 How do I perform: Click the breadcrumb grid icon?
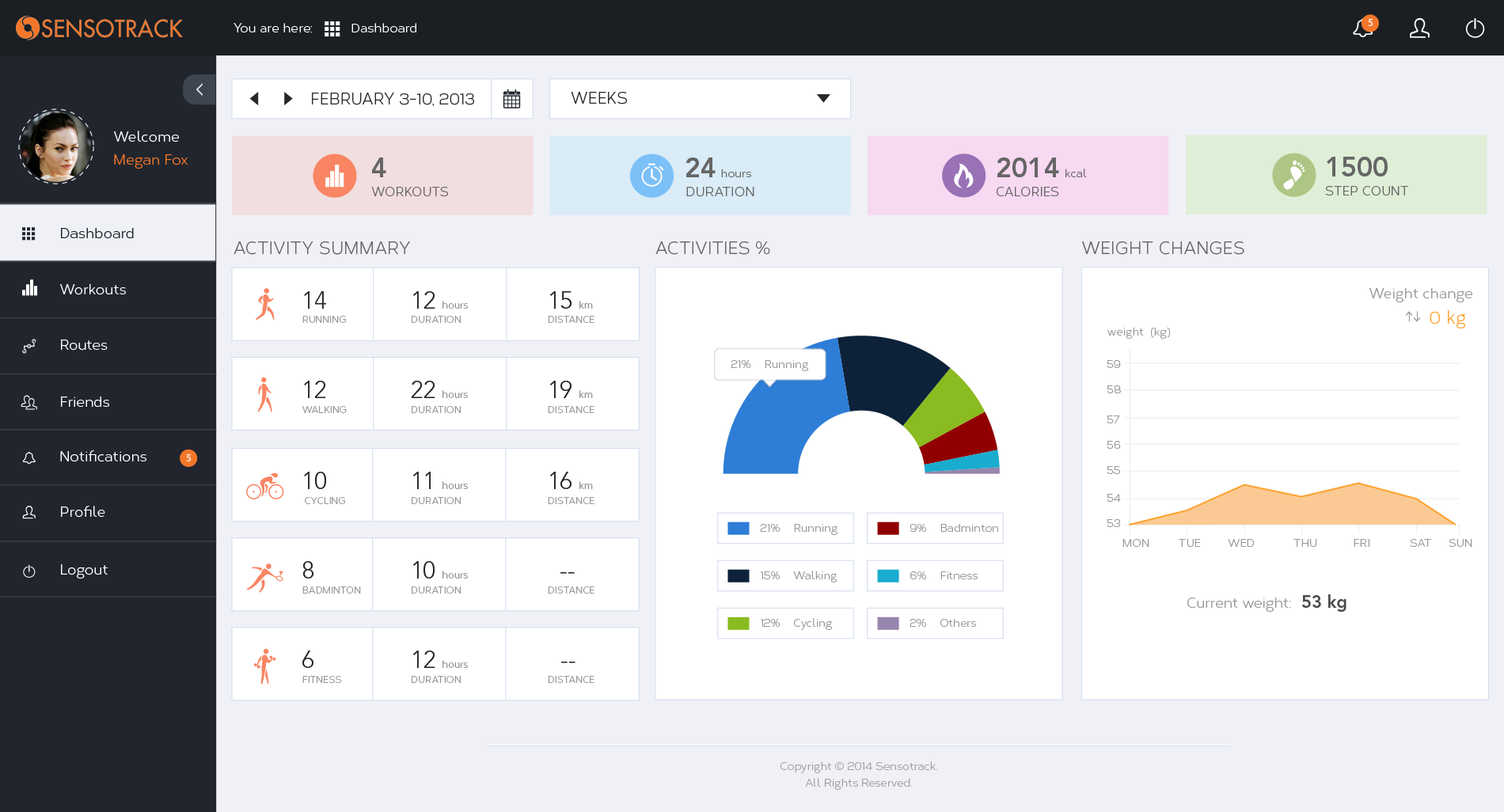[x=332, y=28]
